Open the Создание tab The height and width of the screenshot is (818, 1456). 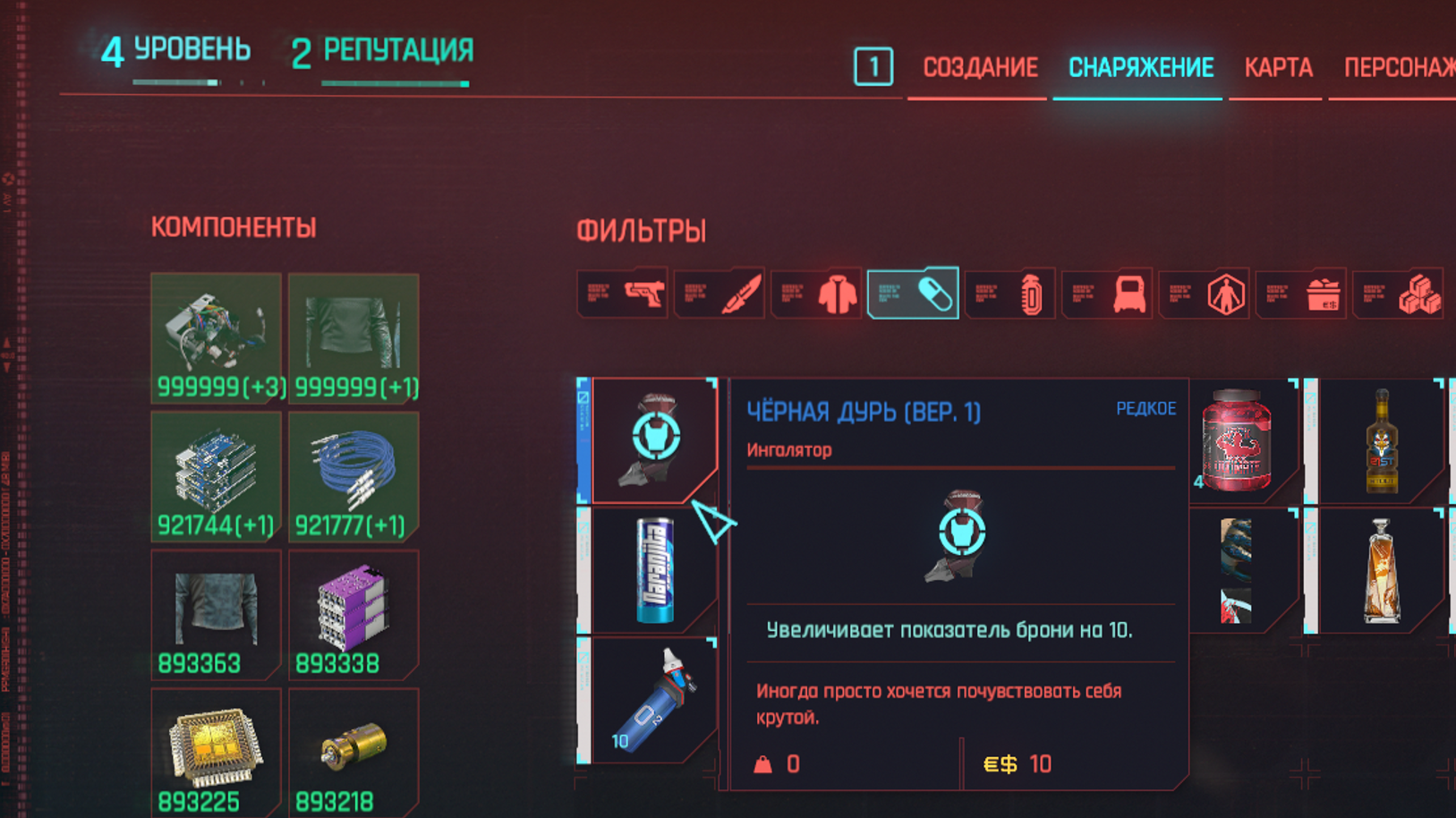[980, 68]
